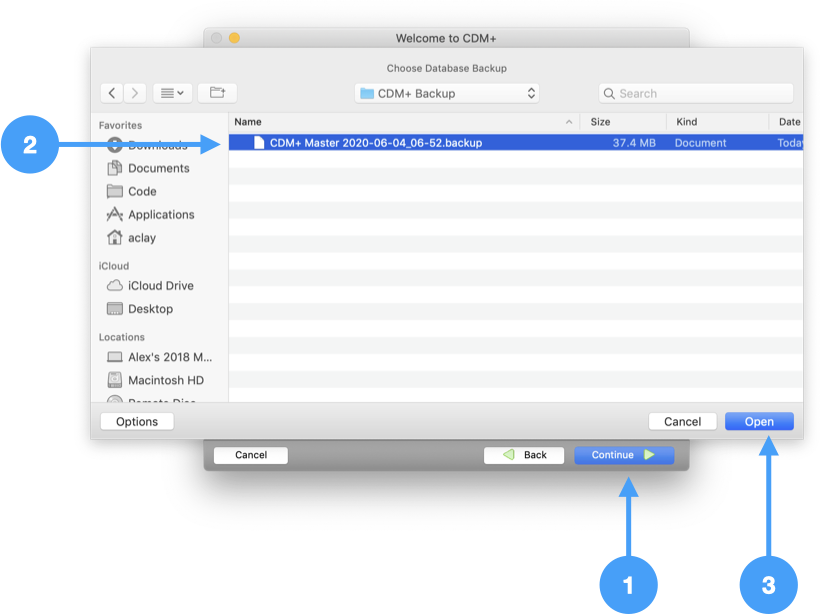Cancel the Choose Database Backup dialog
The width and height of the screenshot is (820, 614).
[682, 422]
